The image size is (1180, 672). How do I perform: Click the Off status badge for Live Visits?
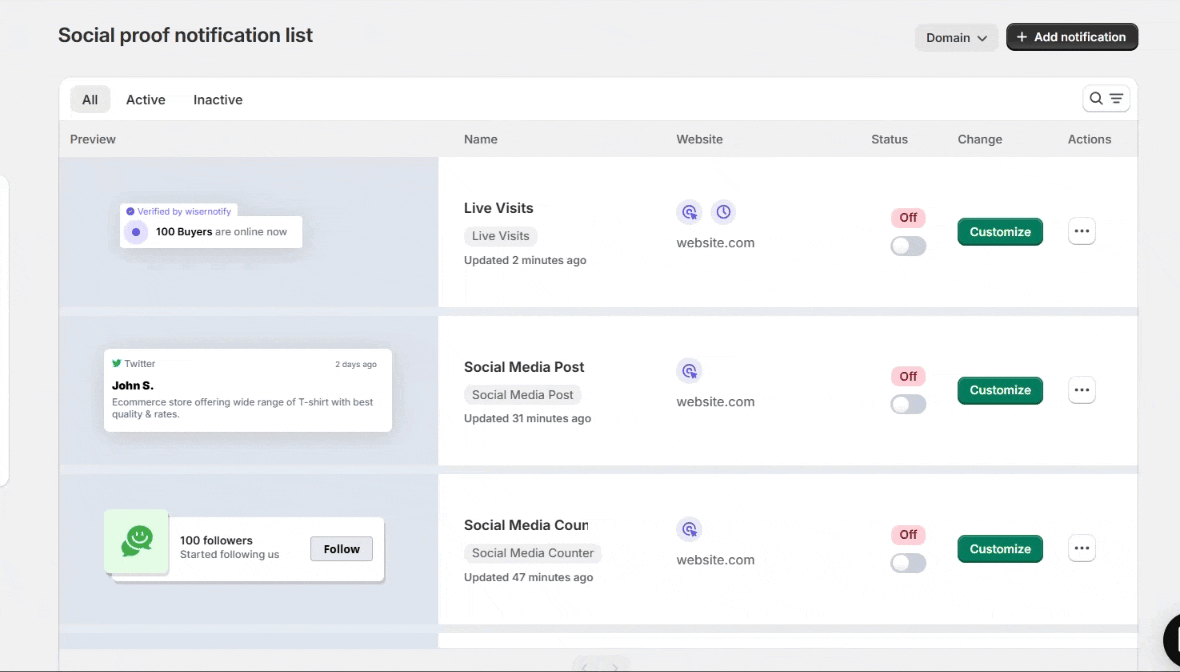pos(908,217)
